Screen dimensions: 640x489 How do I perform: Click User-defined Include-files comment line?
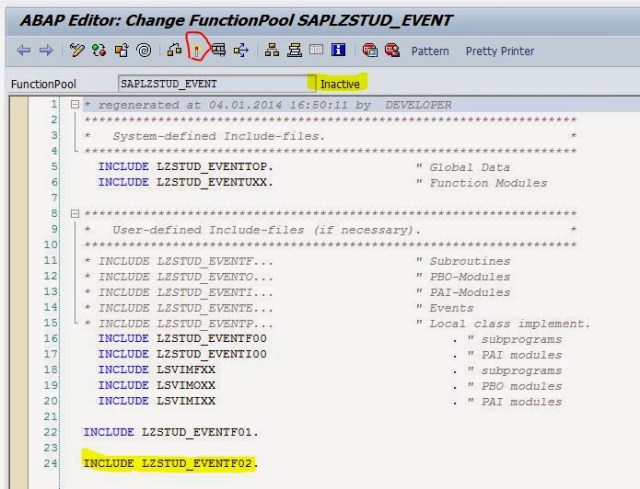pyautogui.click(x=266, y=230)
